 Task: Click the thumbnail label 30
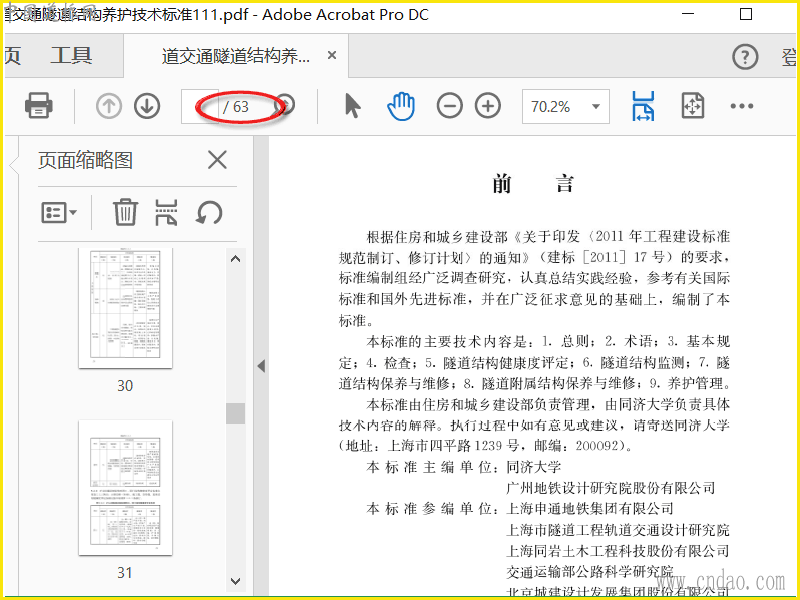125,386
